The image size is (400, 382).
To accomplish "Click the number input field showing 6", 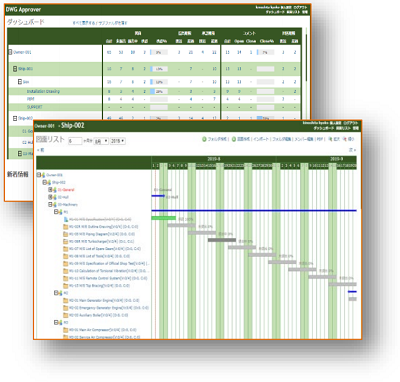I will [x=75, y=141].
